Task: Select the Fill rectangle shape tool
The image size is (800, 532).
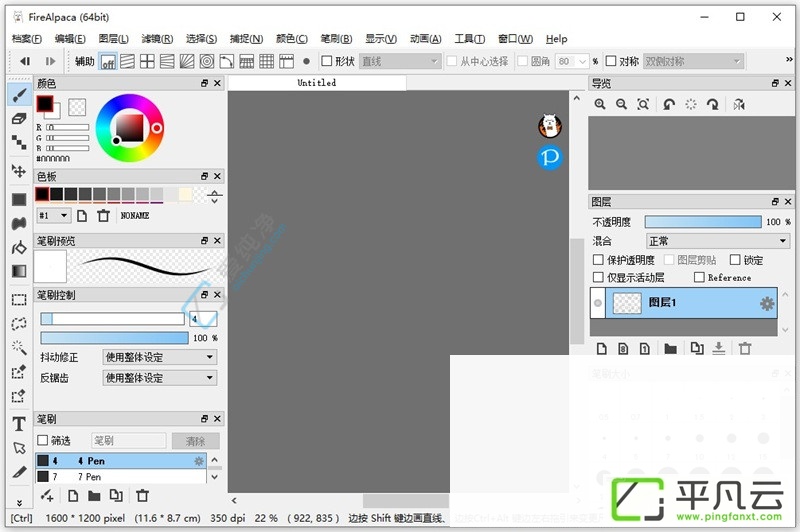Action: (19, 199)
